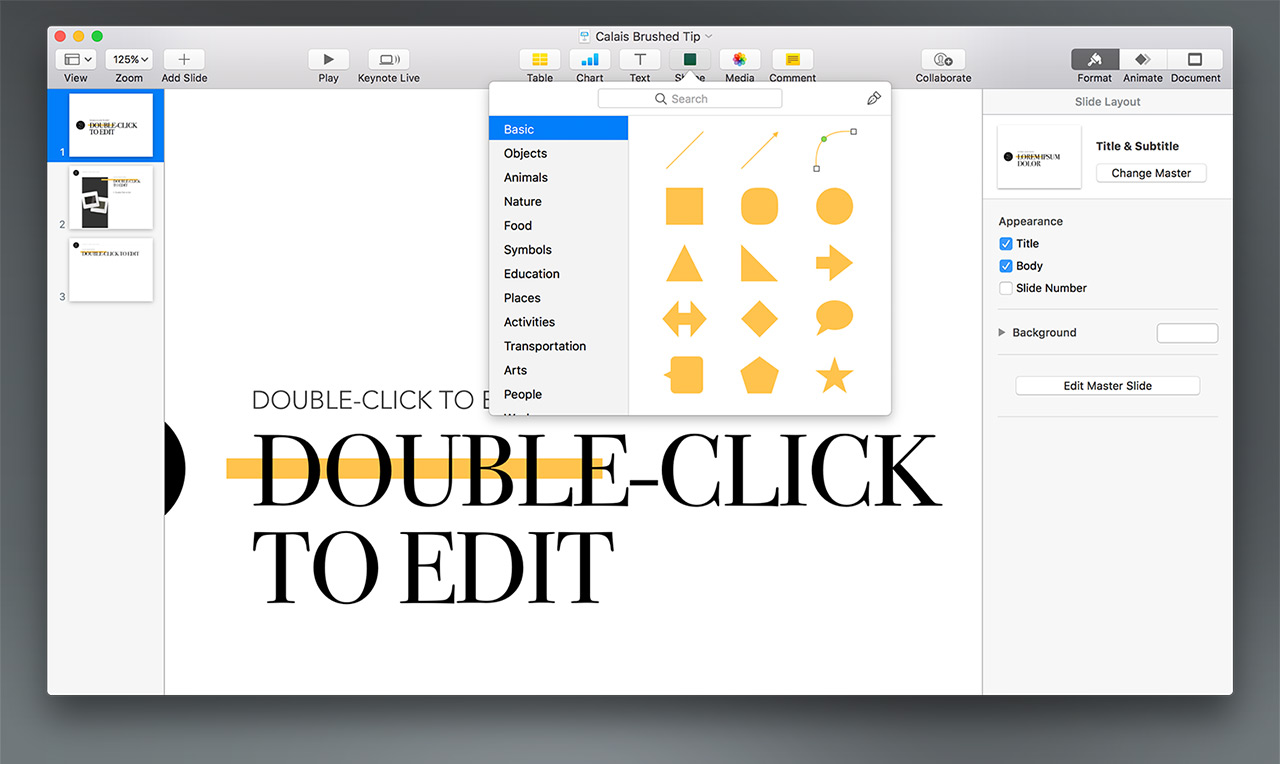1280x764 pixels.
Task: Open the Media browser icon
Action: coord(739,60)
